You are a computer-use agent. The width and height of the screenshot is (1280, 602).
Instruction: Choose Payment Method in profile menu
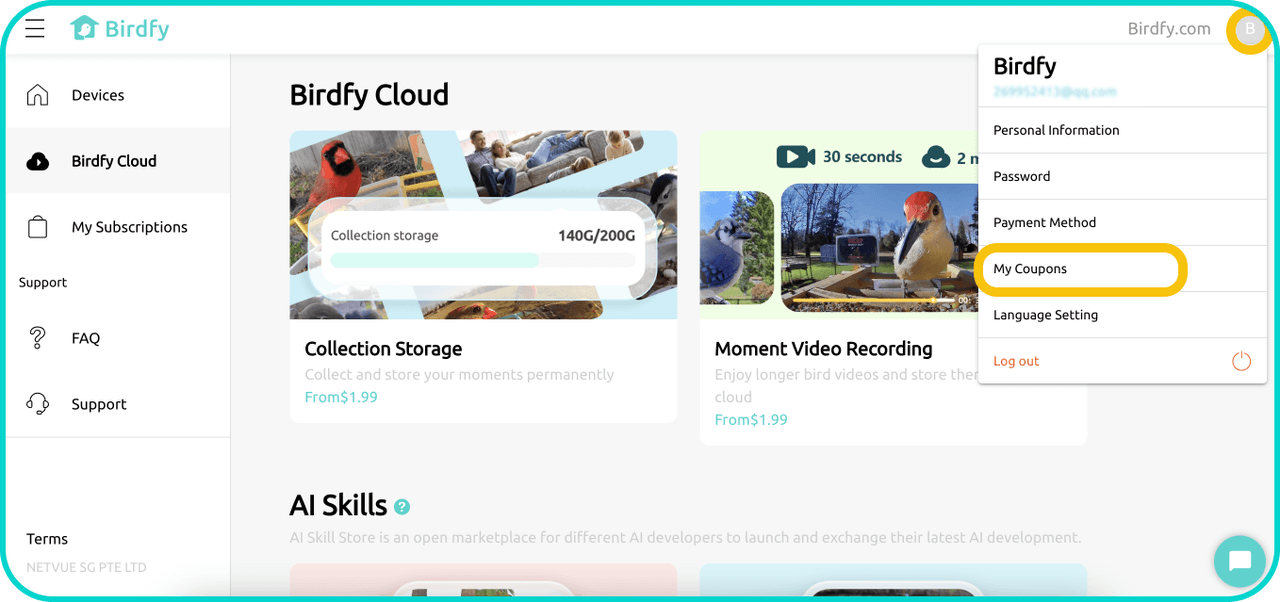(x=1045, y=222)
